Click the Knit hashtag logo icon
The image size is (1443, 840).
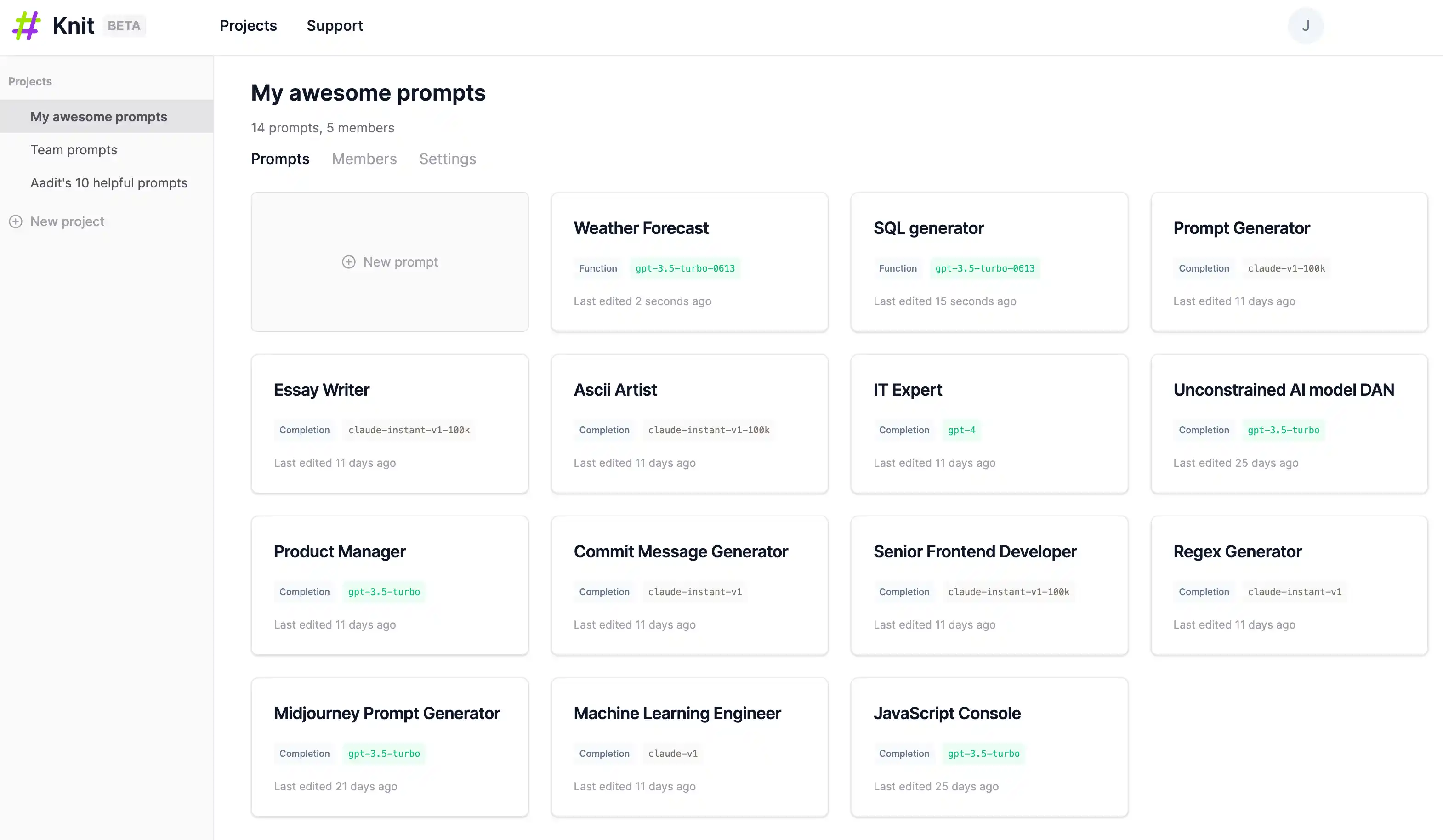point(26,26)
